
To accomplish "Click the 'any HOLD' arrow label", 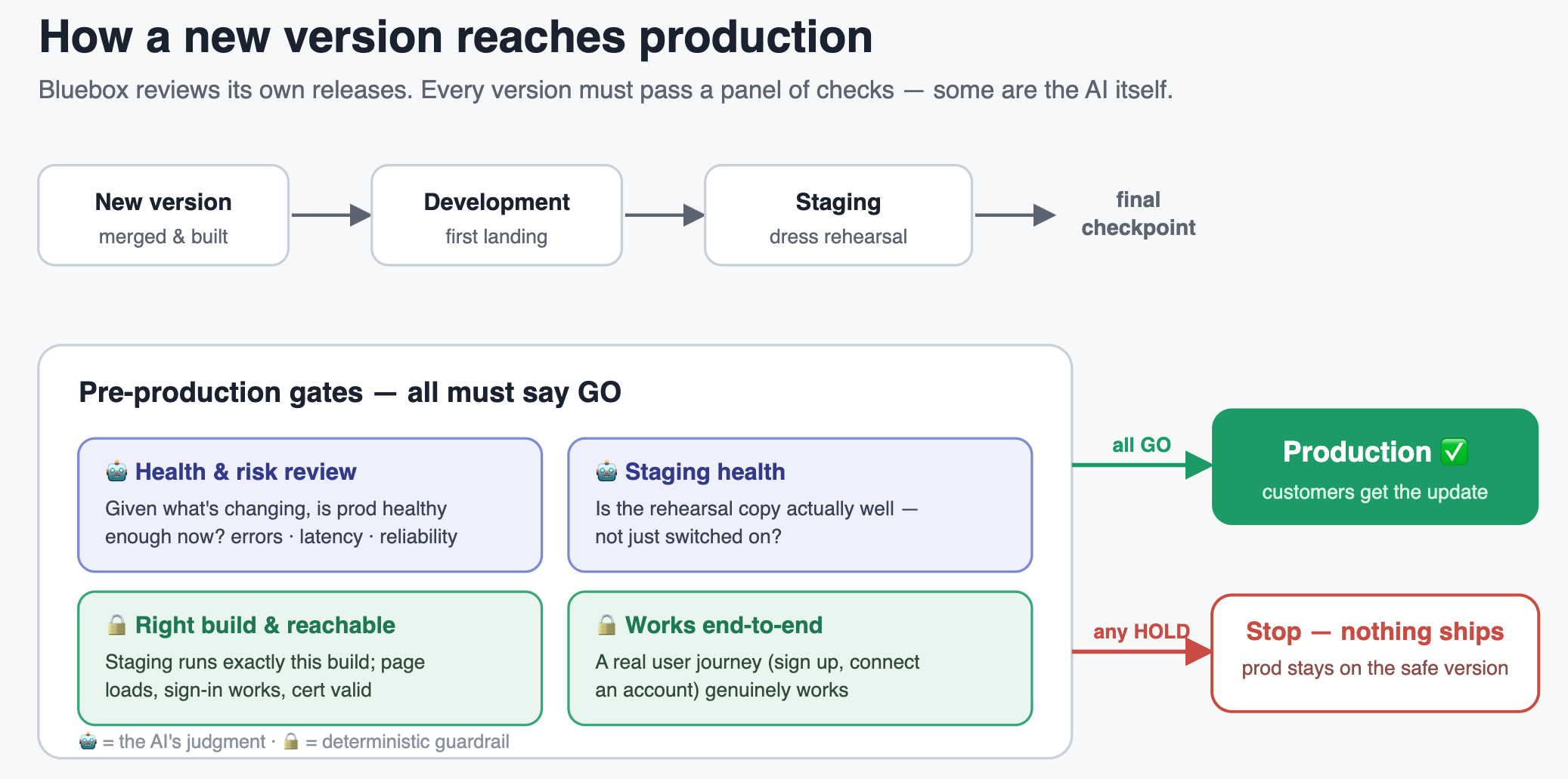I will (x=1142, y=632).
